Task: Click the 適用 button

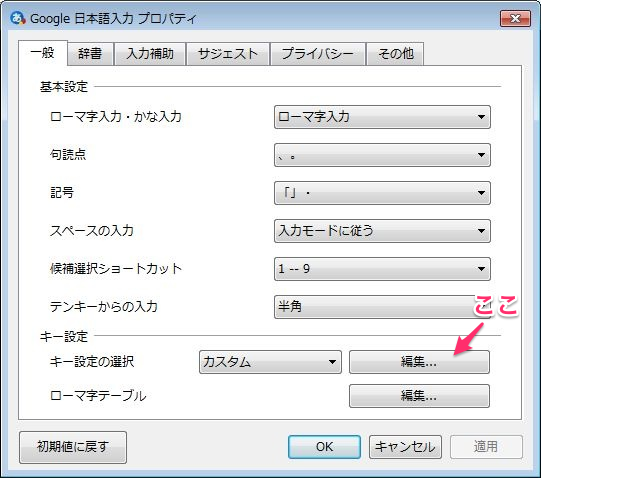Action: pos(486,447)
